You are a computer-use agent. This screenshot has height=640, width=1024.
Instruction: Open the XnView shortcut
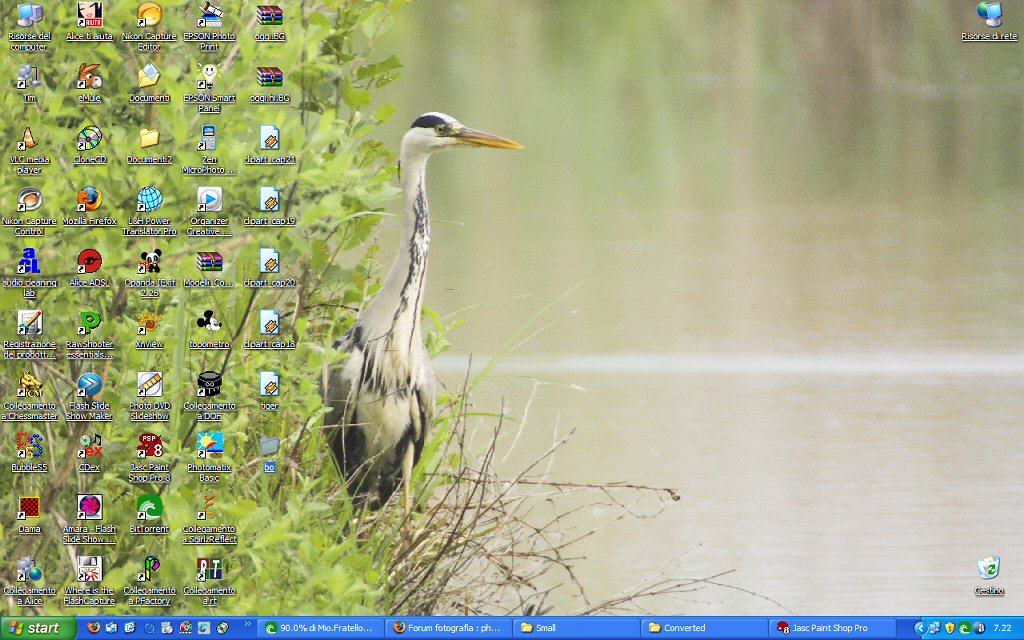click(x=149, y=323)
